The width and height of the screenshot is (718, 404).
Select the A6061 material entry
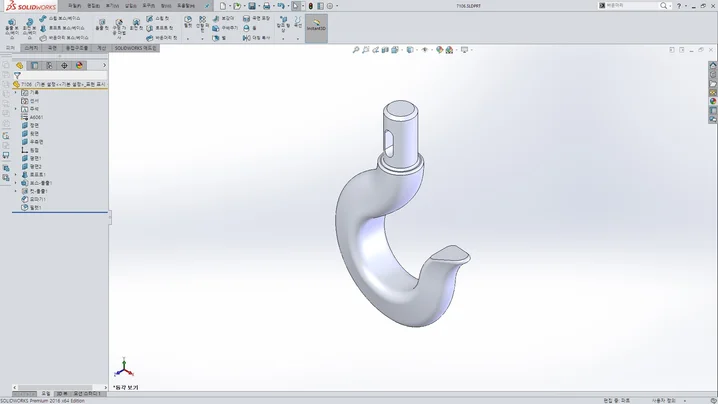click(x=37, y=117)
